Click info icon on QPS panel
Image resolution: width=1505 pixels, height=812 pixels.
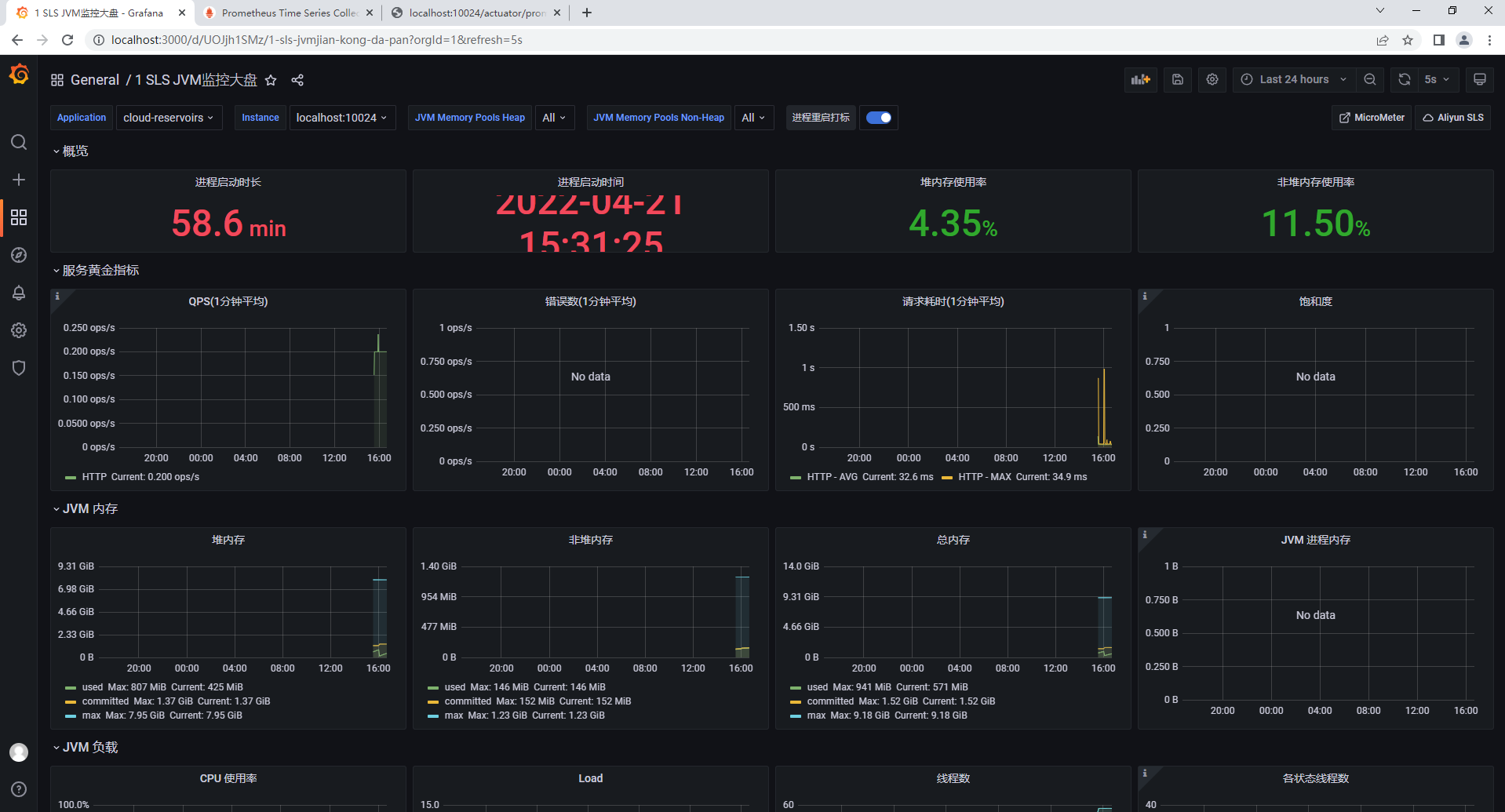point(56,296)
